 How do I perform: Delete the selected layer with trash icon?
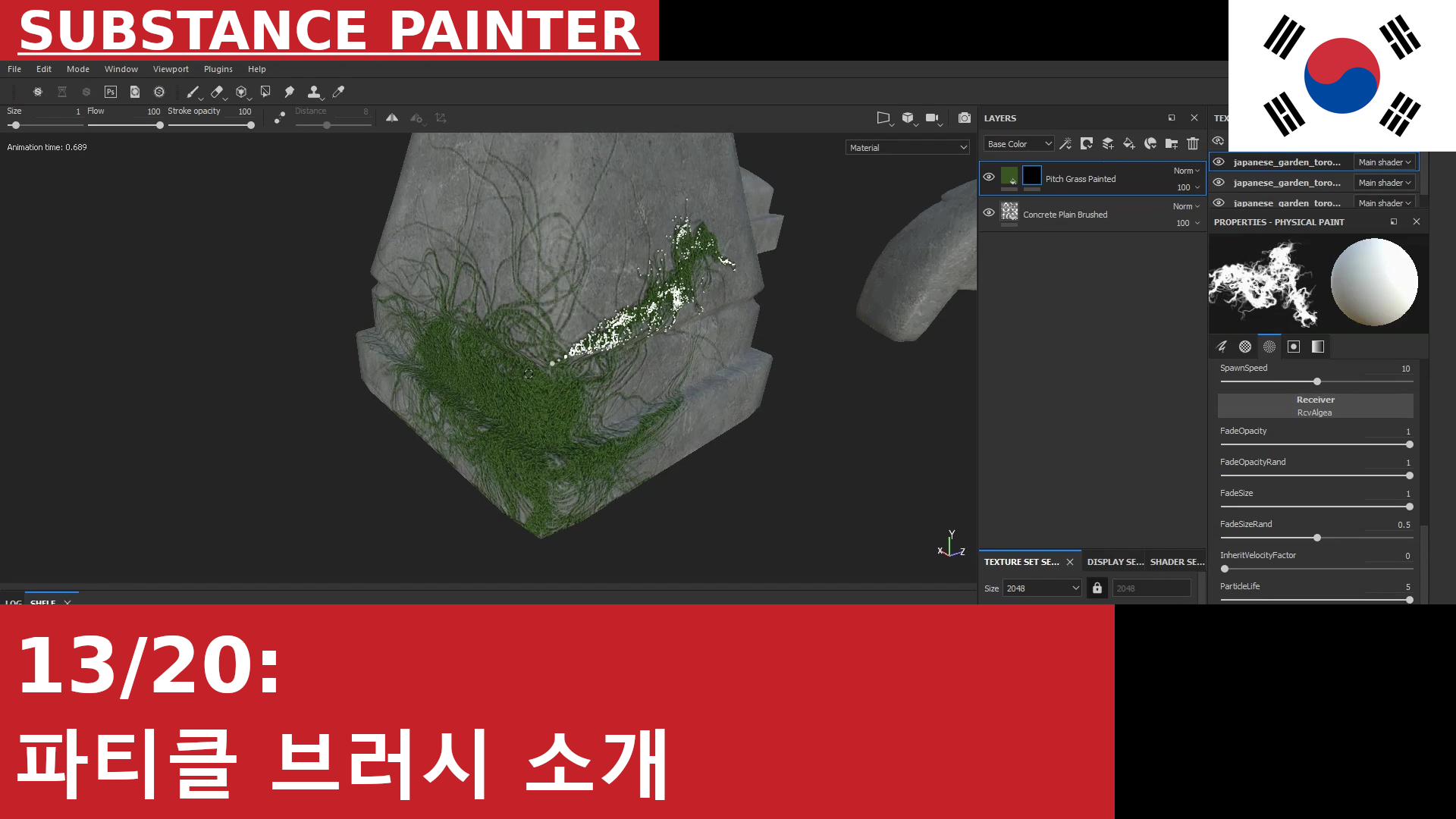tap(1193, 143)
